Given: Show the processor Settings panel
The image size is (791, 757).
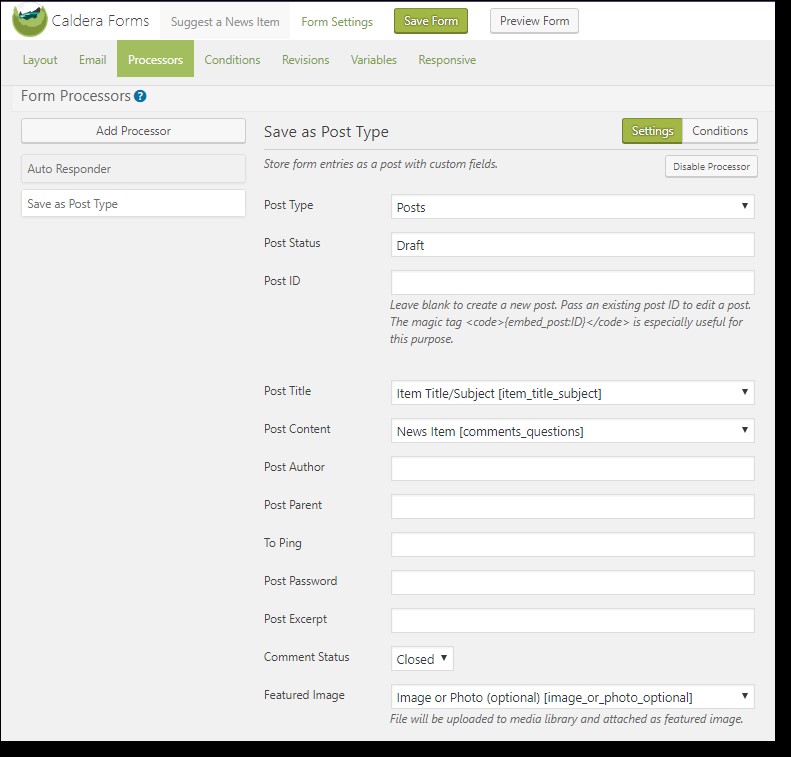Looking at the screenshot, I should pos(652,131).
